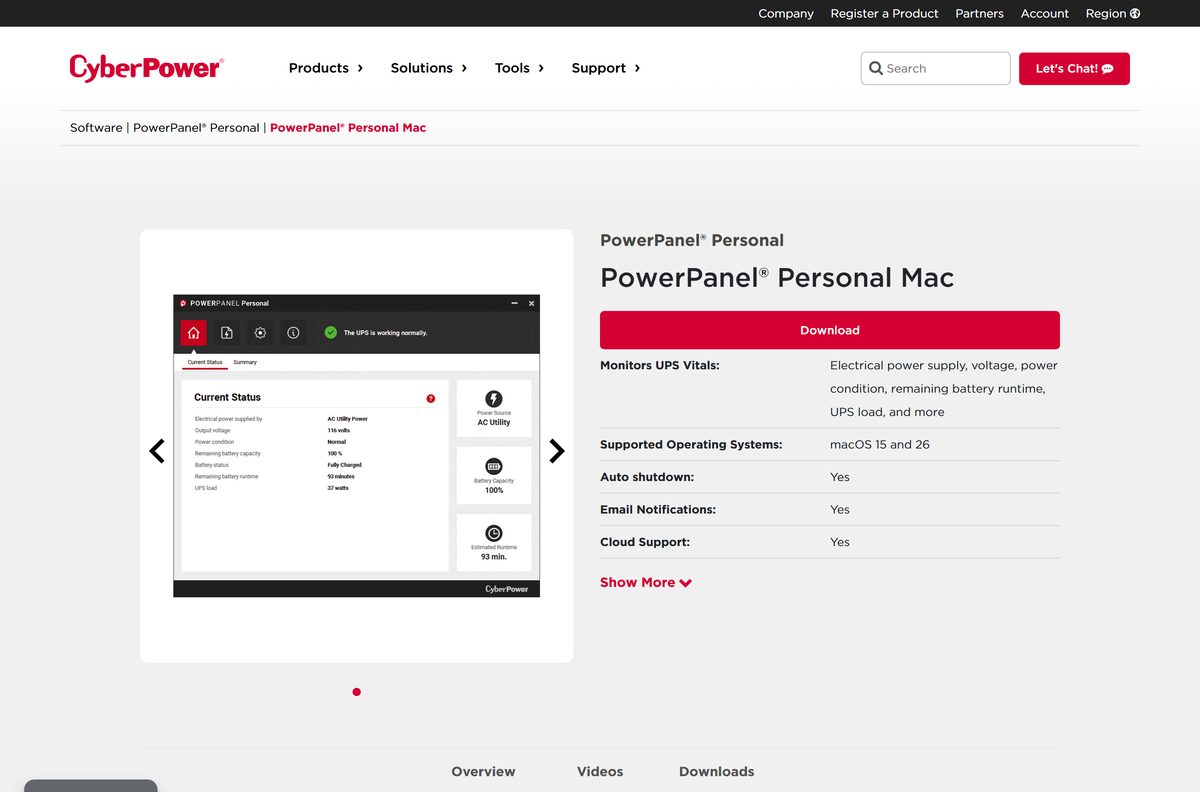Click the red help question mark in Current Status

coord(431,398)
